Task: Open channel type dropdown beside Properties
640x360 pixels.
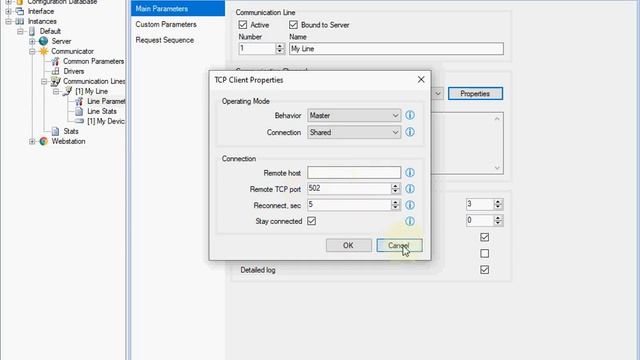Action: point(438,93)
